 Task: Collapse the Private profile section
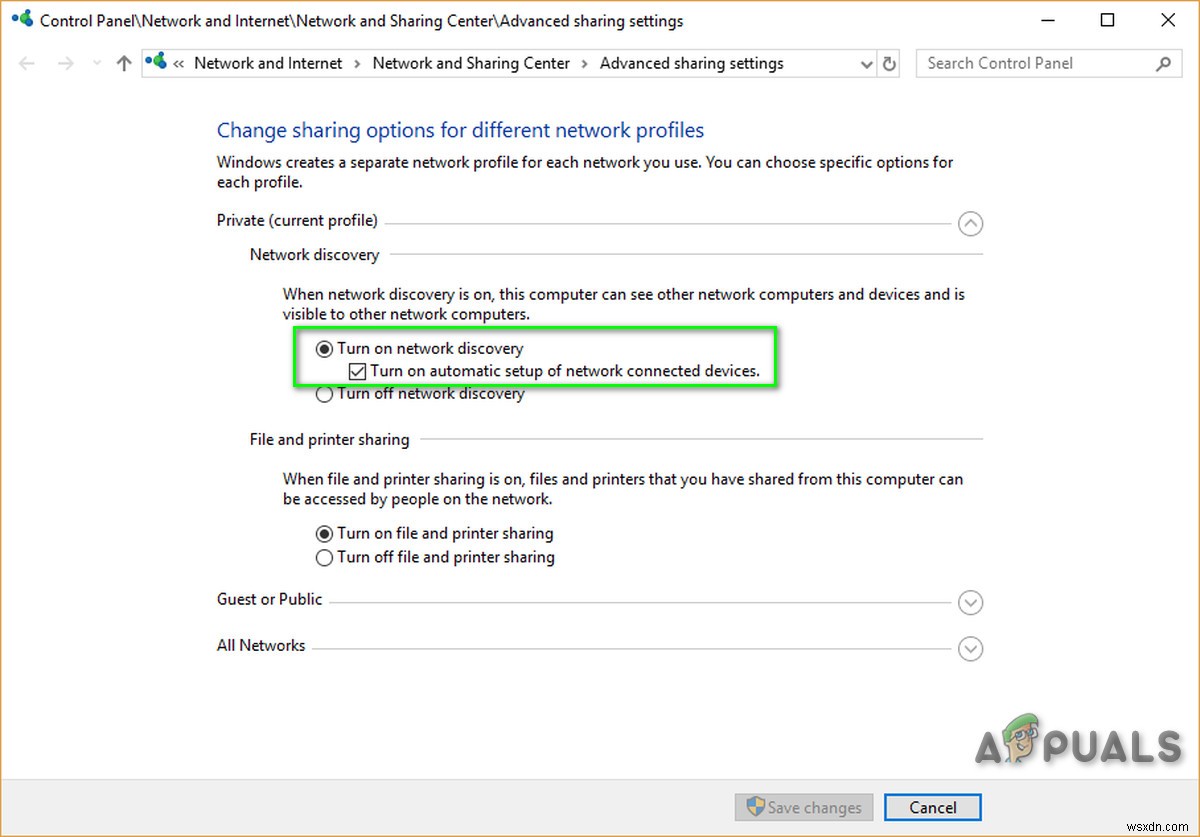click(970, 224)
